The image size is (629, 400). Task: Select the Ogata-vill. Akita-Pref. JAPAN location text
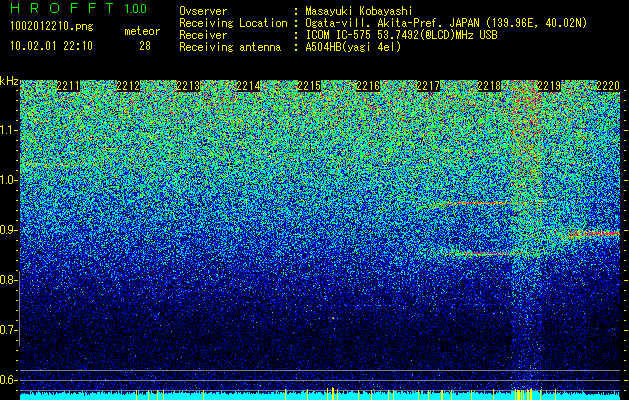click(446, 23)
